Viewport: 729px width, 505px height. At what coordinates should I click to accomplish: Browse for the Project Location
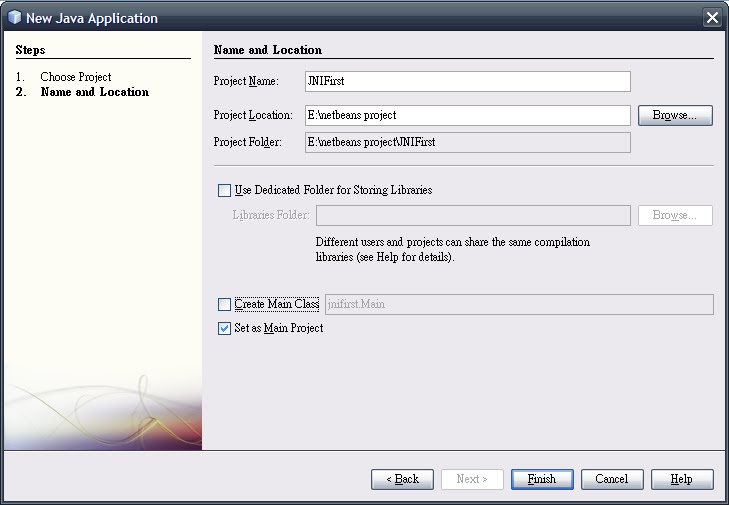click(675, 115)
